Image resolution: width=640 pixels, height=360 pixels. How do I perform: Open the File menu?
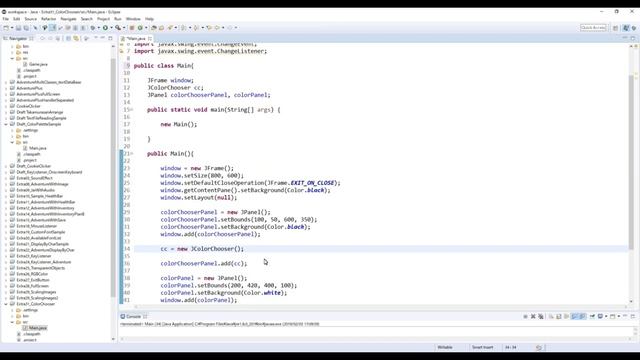click(6, 19)
